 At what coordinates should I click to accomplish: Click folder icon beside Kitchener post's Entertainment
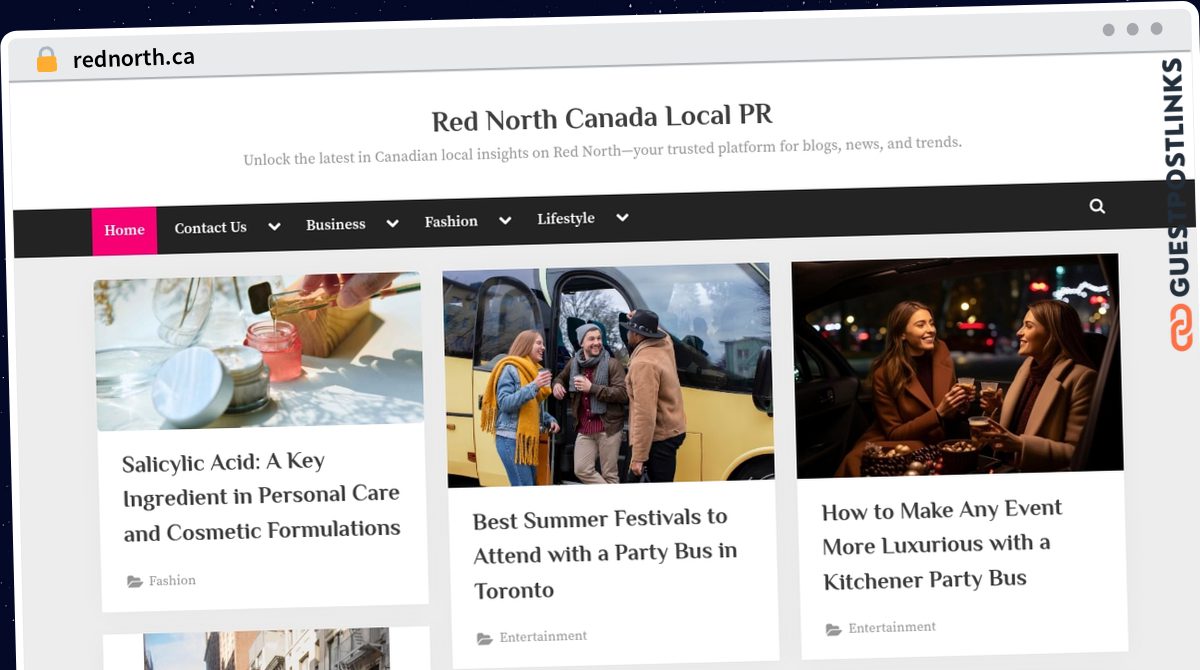pos(833,629)
